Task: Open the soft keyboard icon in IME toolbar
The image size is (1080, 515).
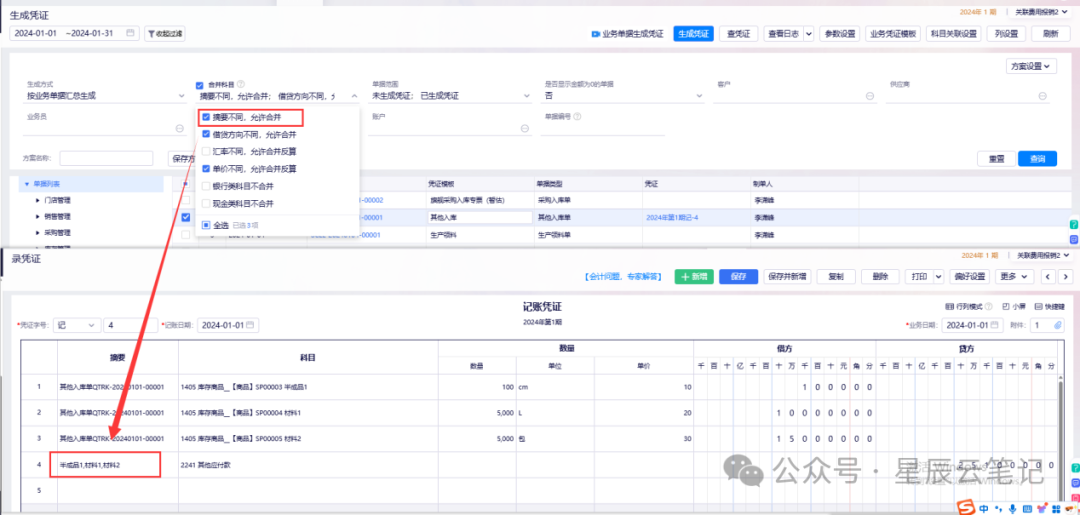Action: pos(1027,508)
